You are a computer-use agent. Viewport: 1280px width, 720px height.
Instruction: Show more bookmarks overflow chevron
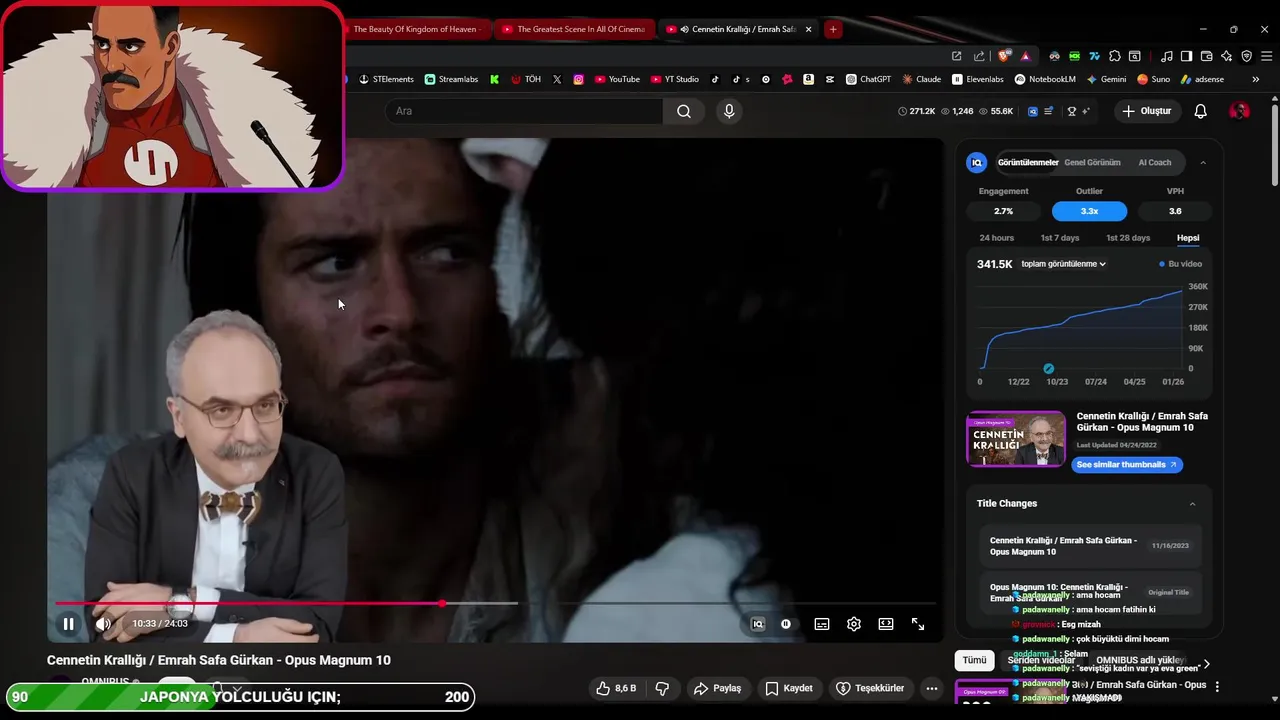point(1256,79)
